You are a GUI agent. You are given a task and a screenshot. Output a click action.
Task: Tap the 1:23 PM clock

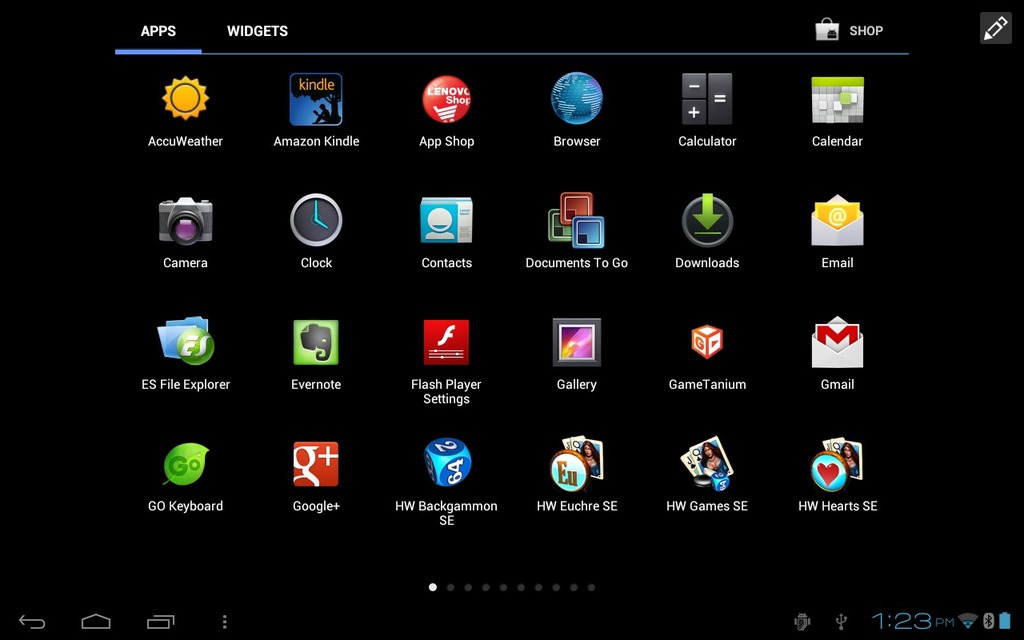click(x=913, y=621)
